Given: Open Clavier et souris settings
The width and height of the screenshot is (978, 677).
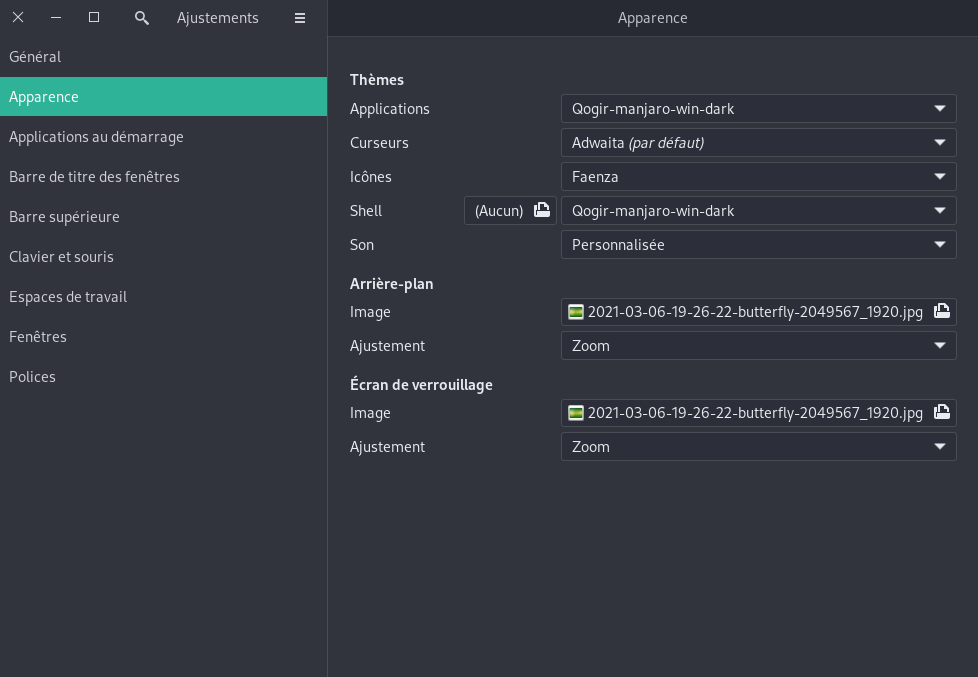Looking at the screenshot, I should point(163,256).
